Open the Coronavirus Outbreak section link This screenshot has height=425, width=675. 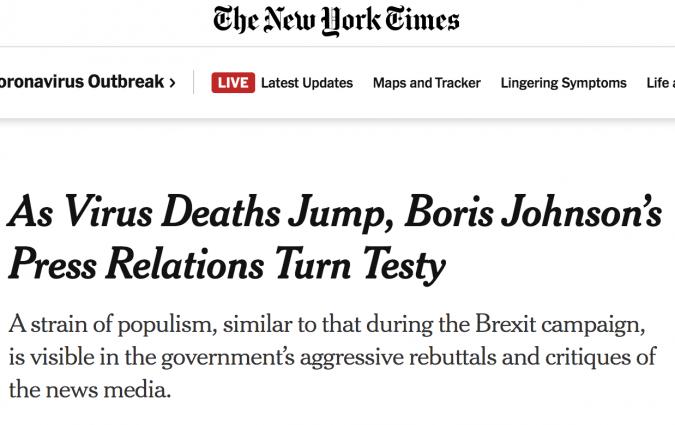pos(80,83)
